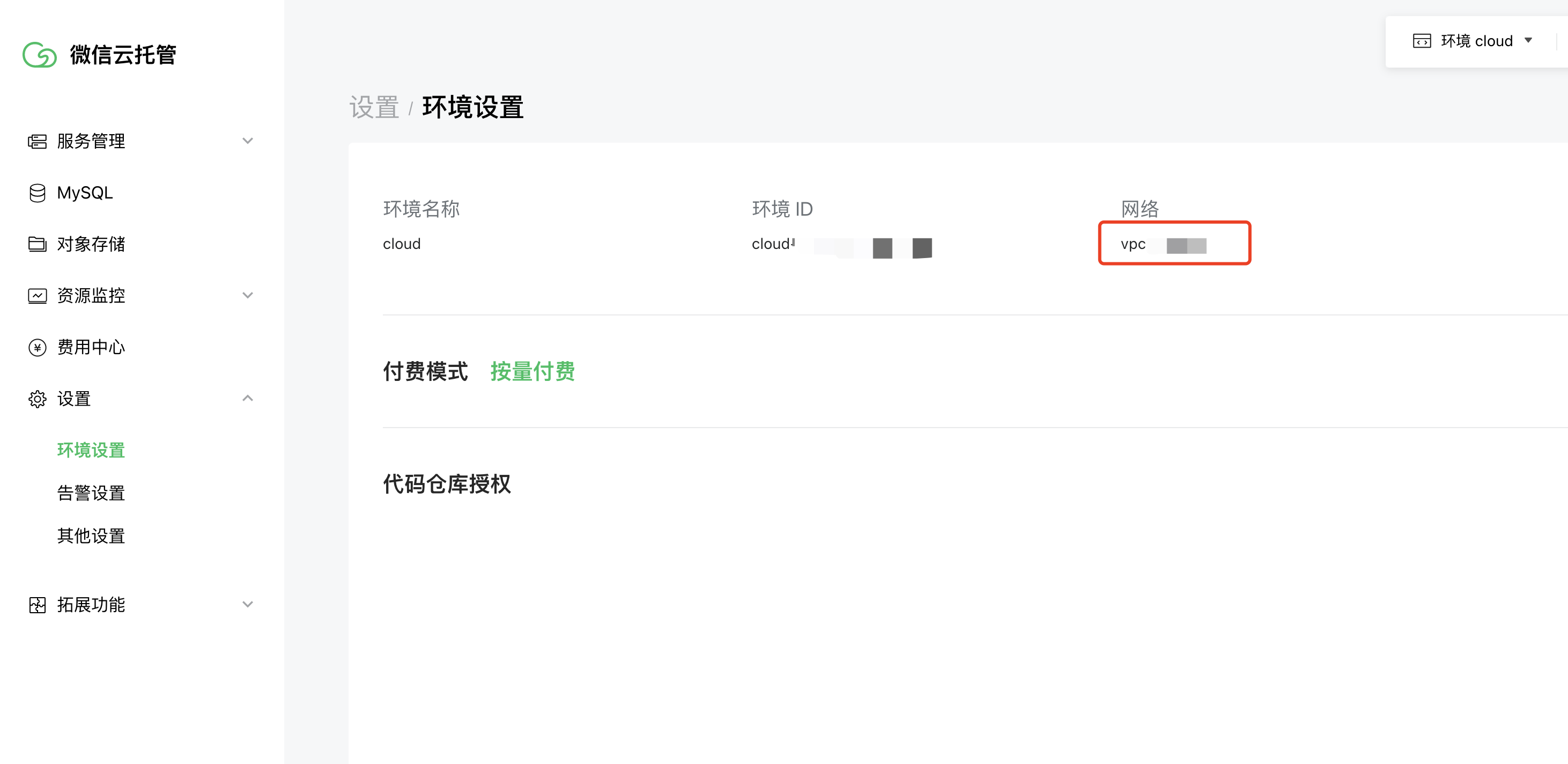
Task: Open 告警设置 submenu item
Action: [x=91, y=493]
